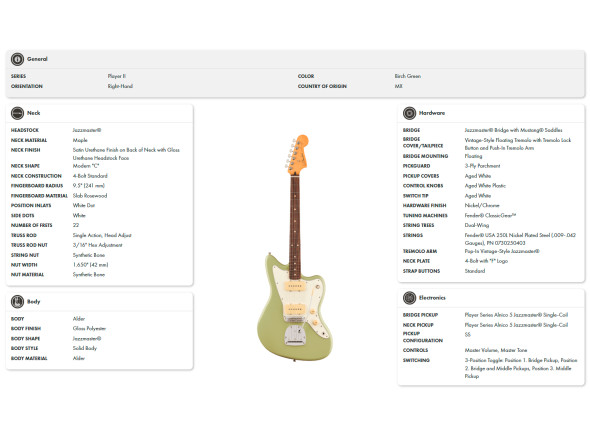The width and height of the screenshot is (590, 434).
Task: Click the STRAP BUTTONS value 'Standard'
Action: [x=475, y=271]
